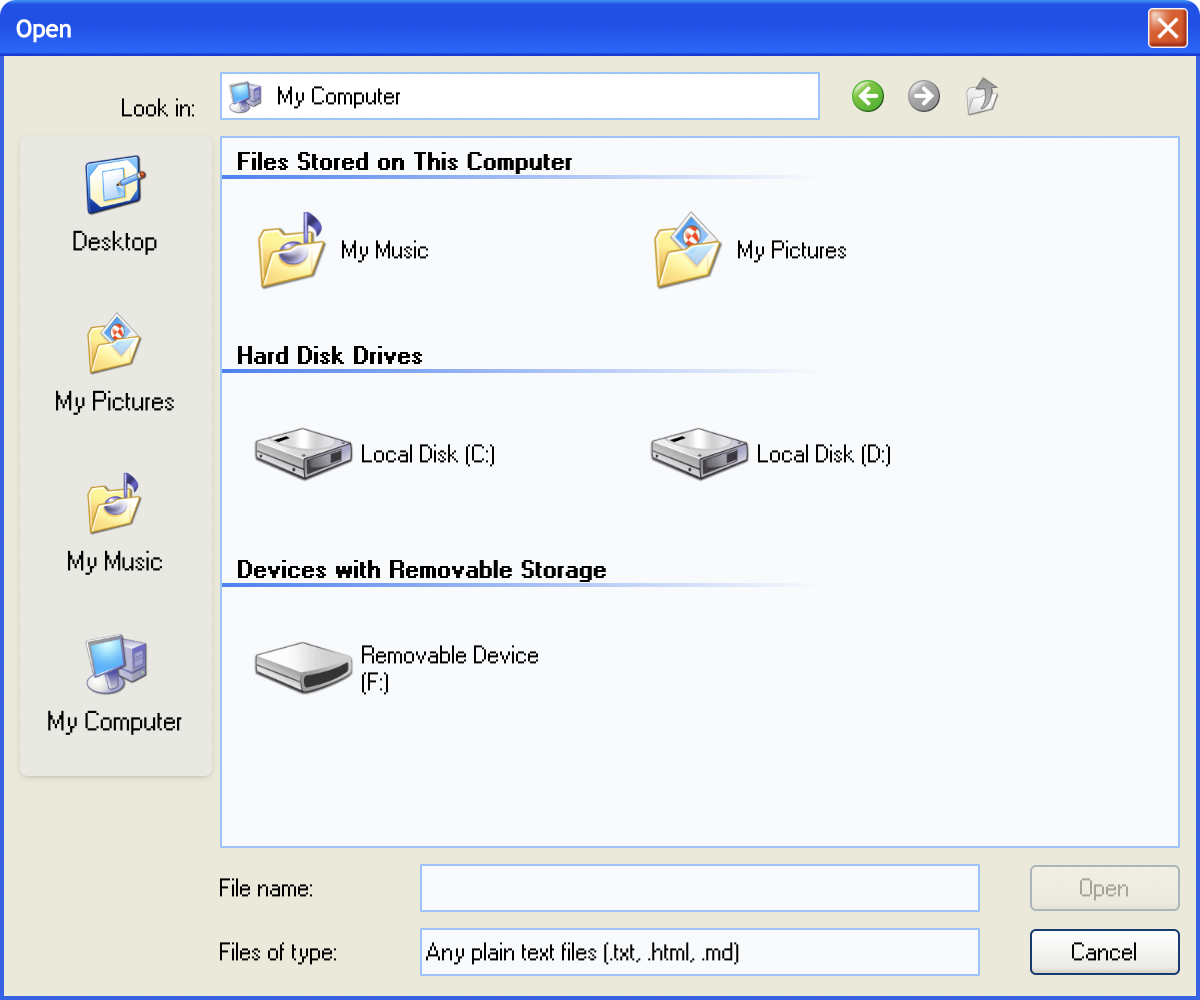Select the My Pictures folder icon in file list
The height and width of the screenshot is (1000, 1200).
(687, 250)
